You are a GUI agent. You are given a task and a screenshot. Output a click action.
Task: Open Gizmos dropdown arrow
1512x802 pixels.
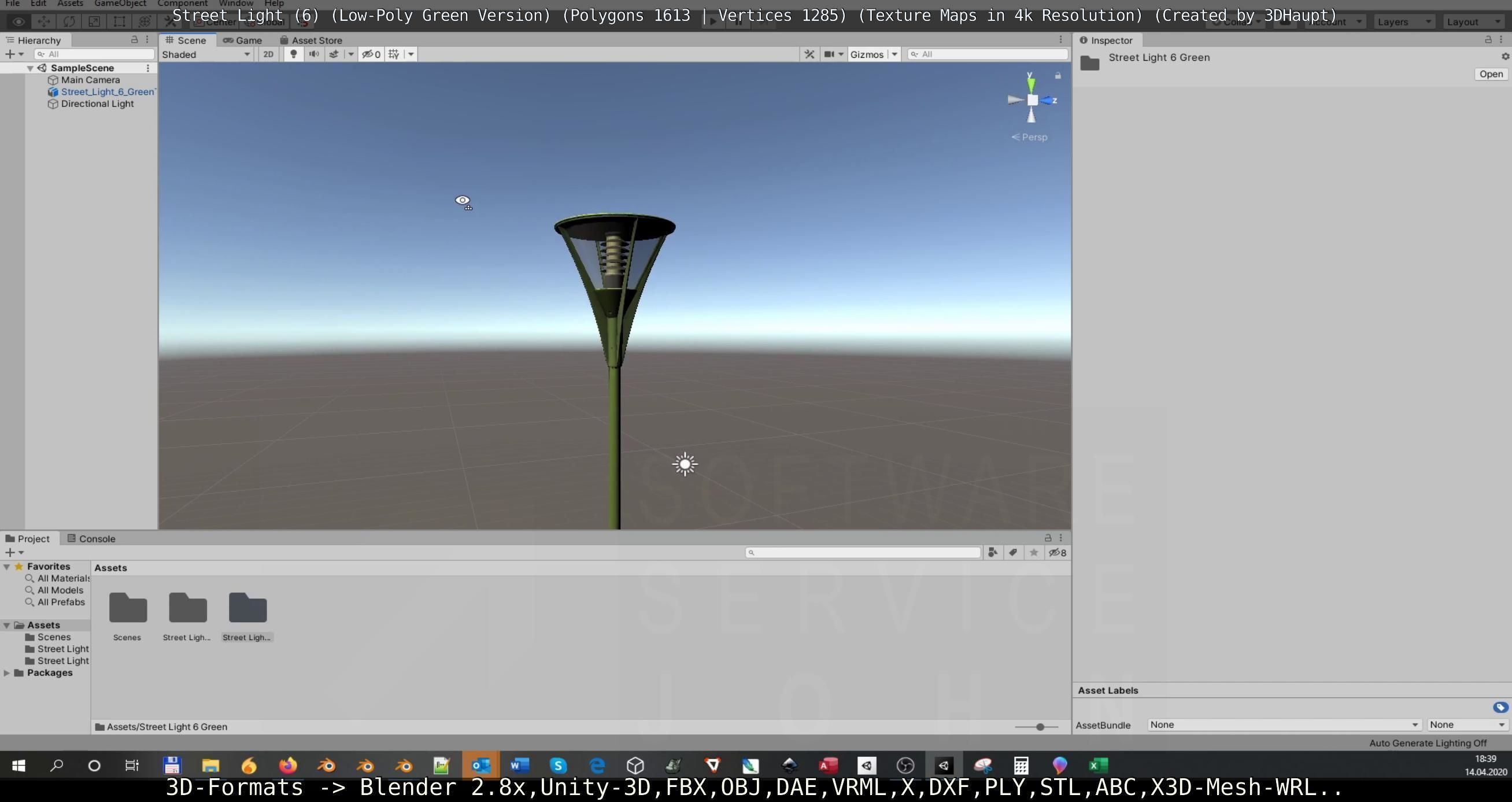[x=894, y=54]
